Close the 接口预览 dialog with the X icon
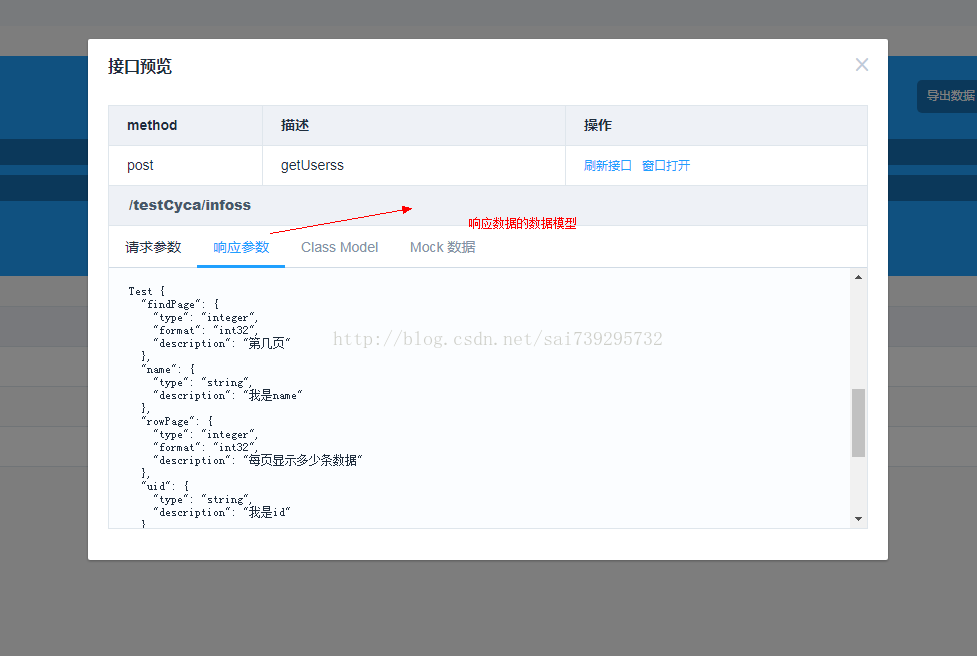The width and height of the screenshot is (977, 656). coord(862,65)
